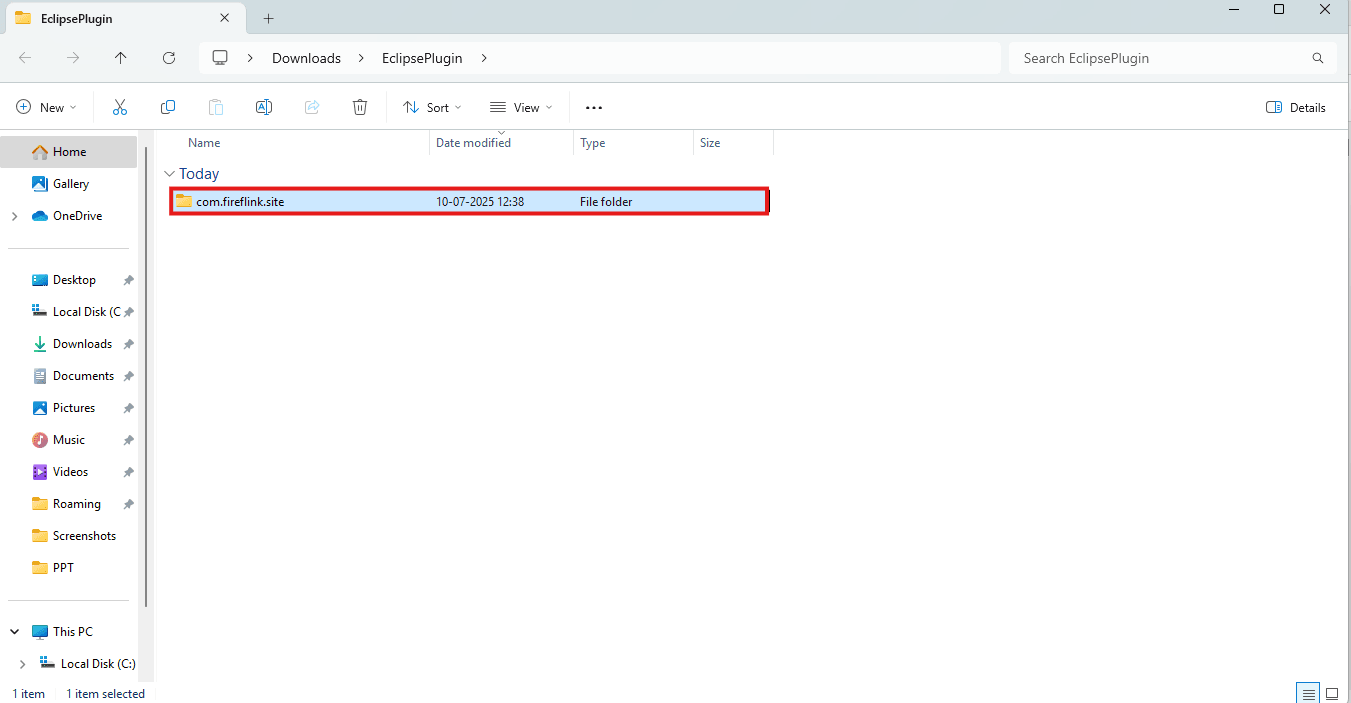The image size is (1351, 703).
Task: Click the Copy icon in toolbar
Action: [168, 107]
